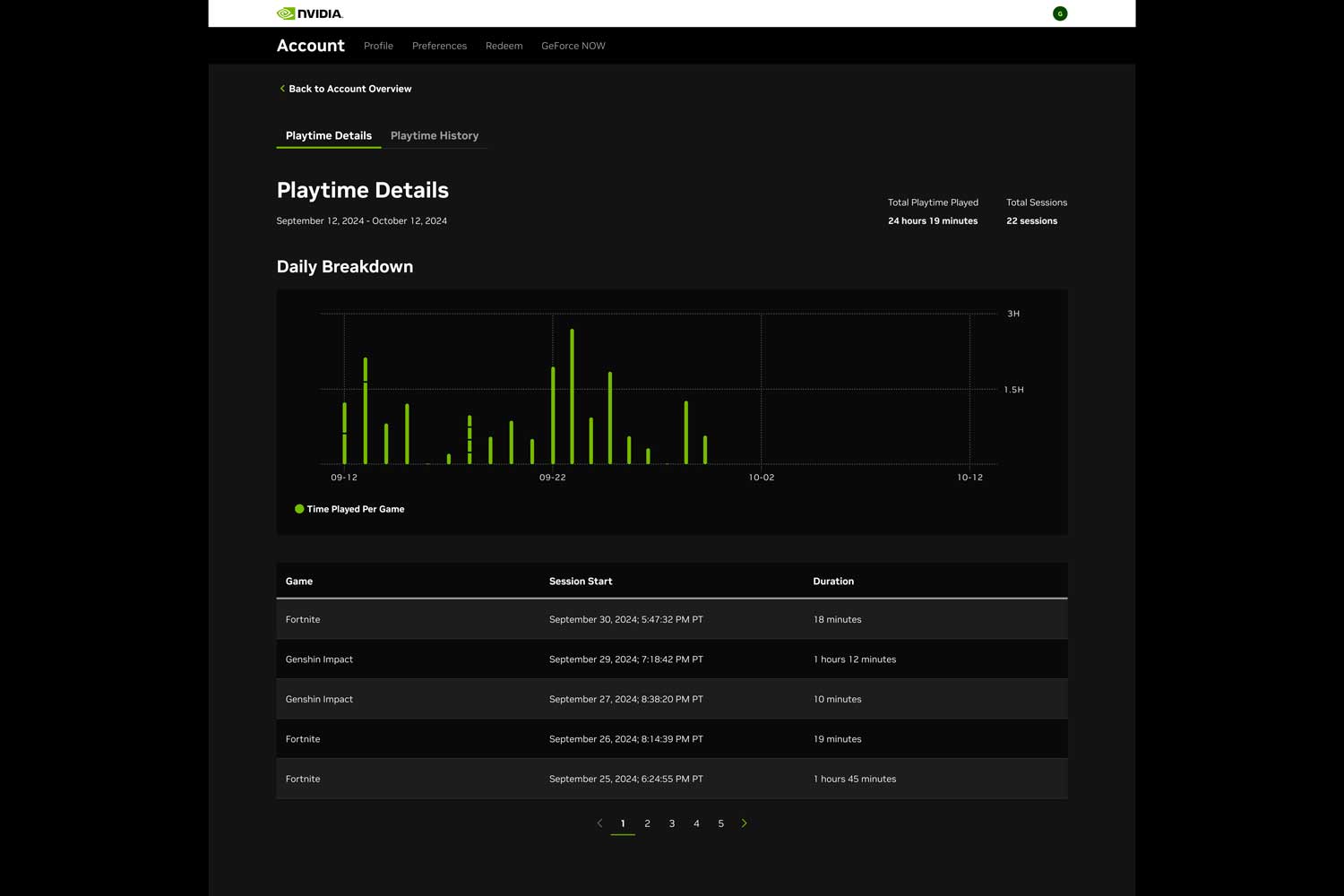This screenshot has height=896, width=1344.
Task: Select the Fortnite row from September 26
Action: [672, 739]
